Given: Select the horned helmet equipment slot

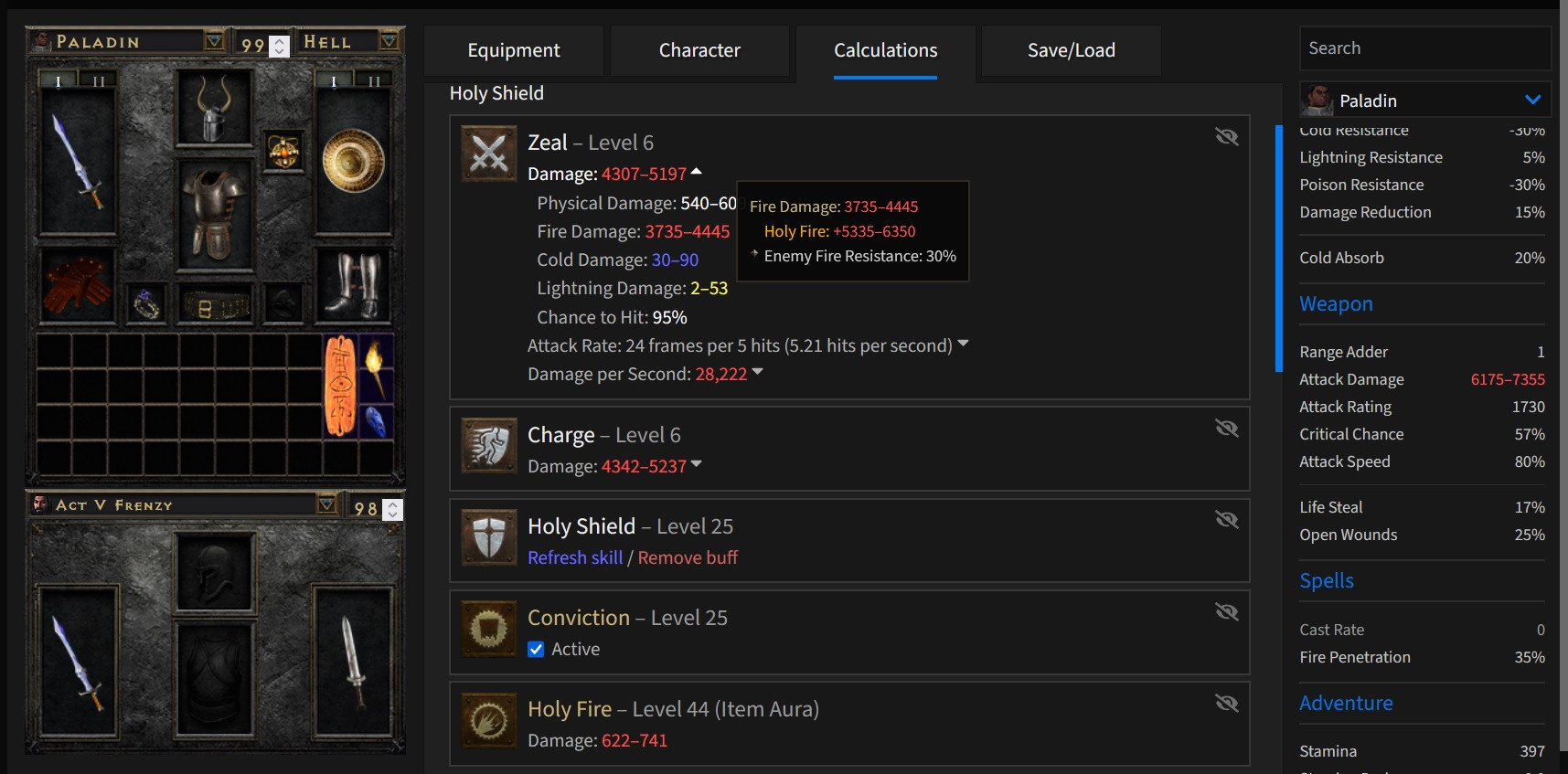Looking at the screenshot, I should pyautogui.click(x=214, y=110).
